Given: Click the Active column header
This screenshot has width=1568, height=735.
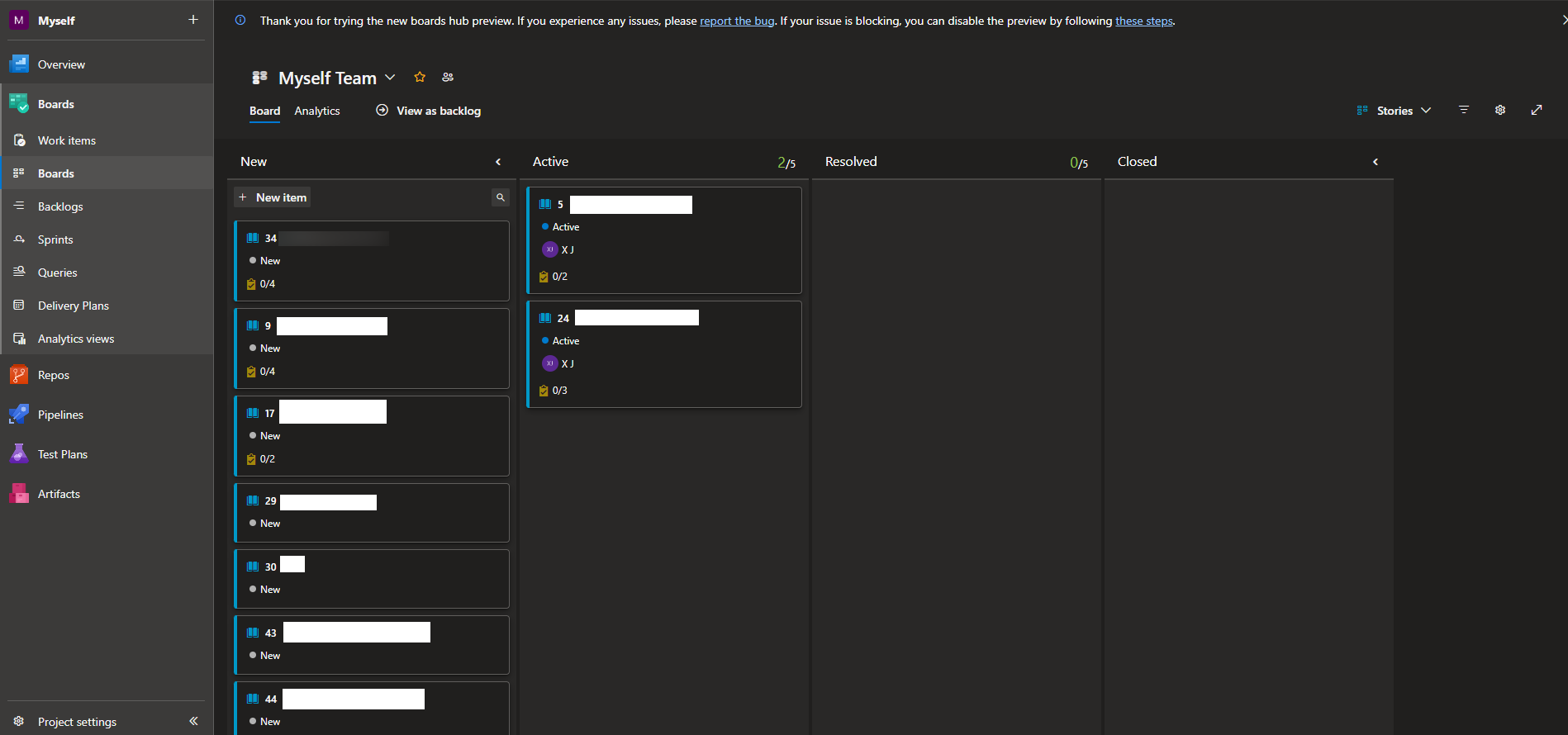Looking at the screenshot, I should tap(550, 162).
